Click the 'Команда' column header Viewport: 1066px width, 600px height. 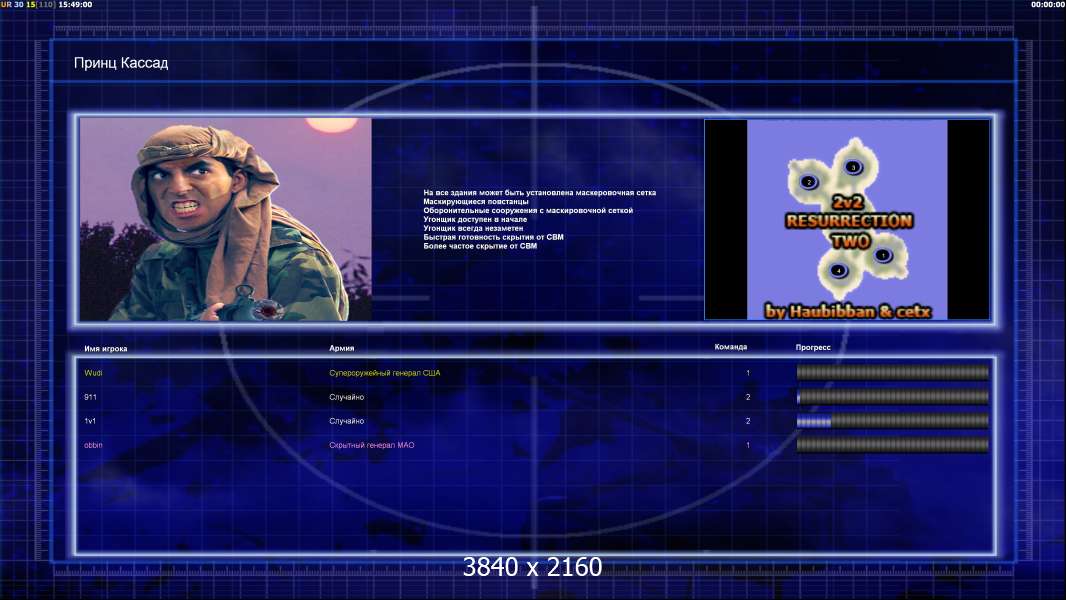point(731,347)
